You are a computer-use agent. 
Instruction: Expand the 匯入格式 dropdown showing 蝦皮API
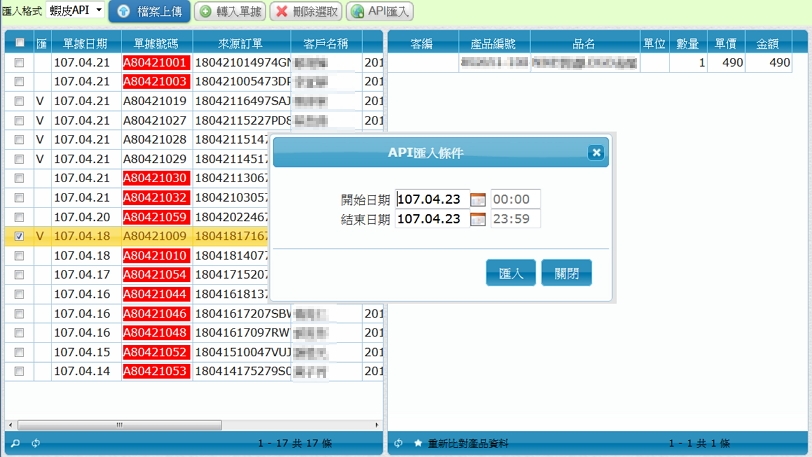(76, 10)
